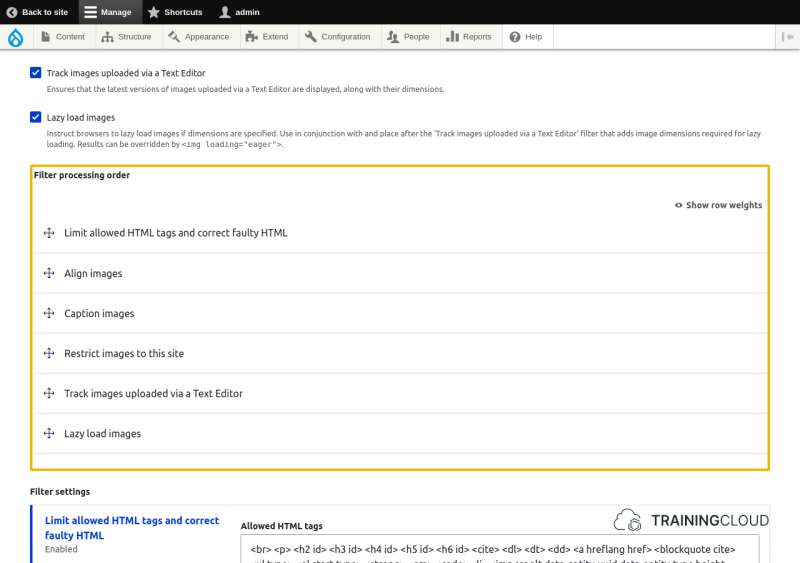Click the Extend puzzle piece icon

coord(252,37)
